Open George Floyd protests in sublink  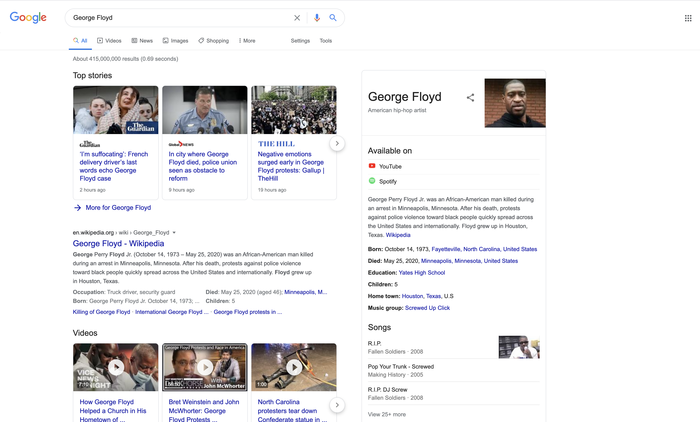[248, 312]
